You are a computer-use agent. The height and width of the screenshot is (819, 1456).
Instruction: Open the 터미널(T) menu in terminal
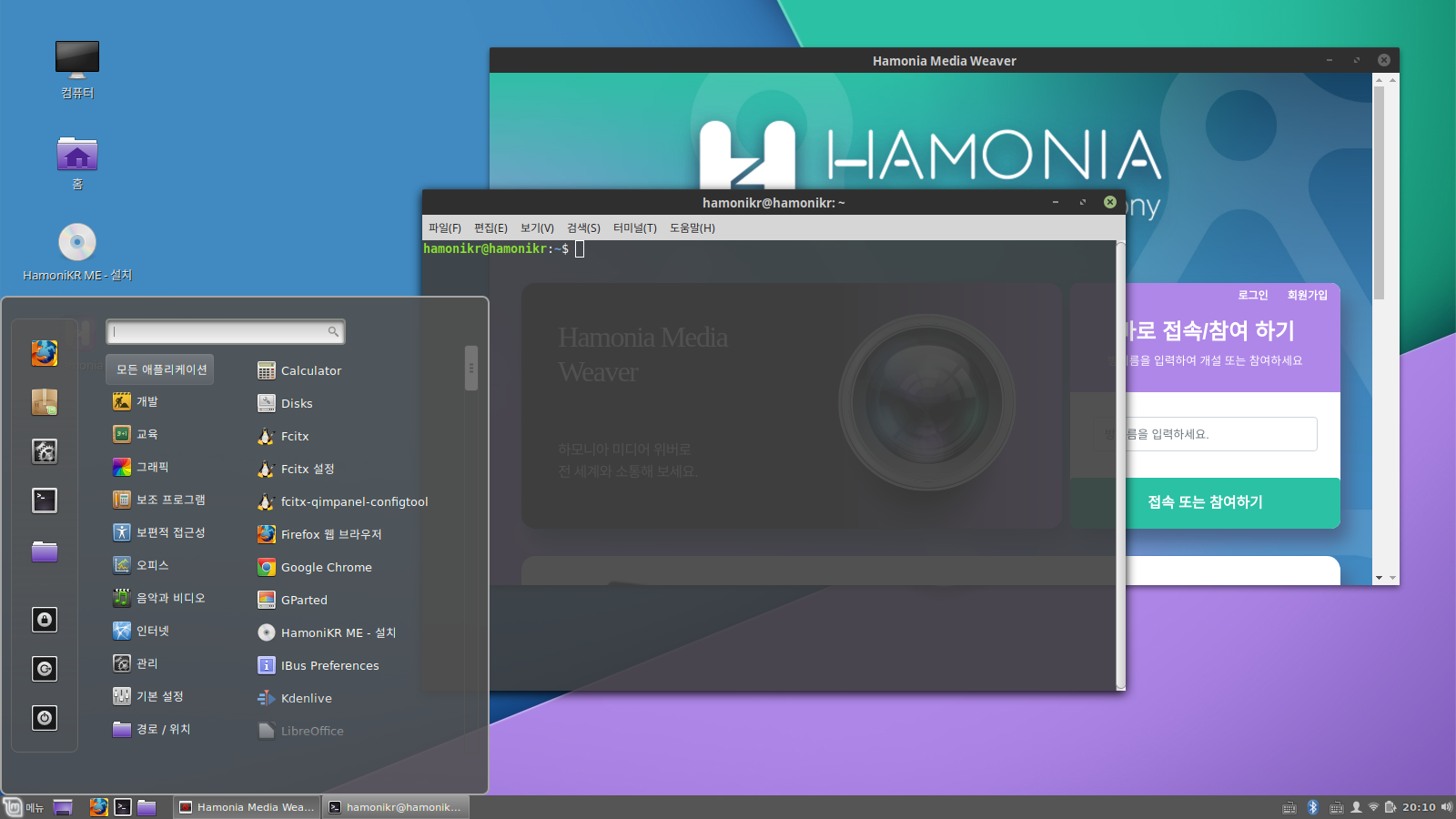click(x=634, y=228)
